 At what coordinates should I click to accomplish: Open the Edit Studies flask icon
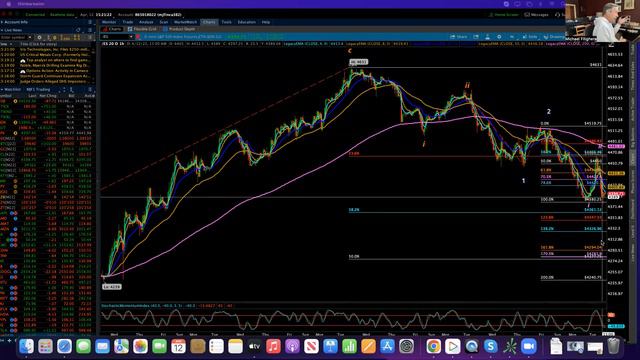pyautogui.click(x=487, y=37)
